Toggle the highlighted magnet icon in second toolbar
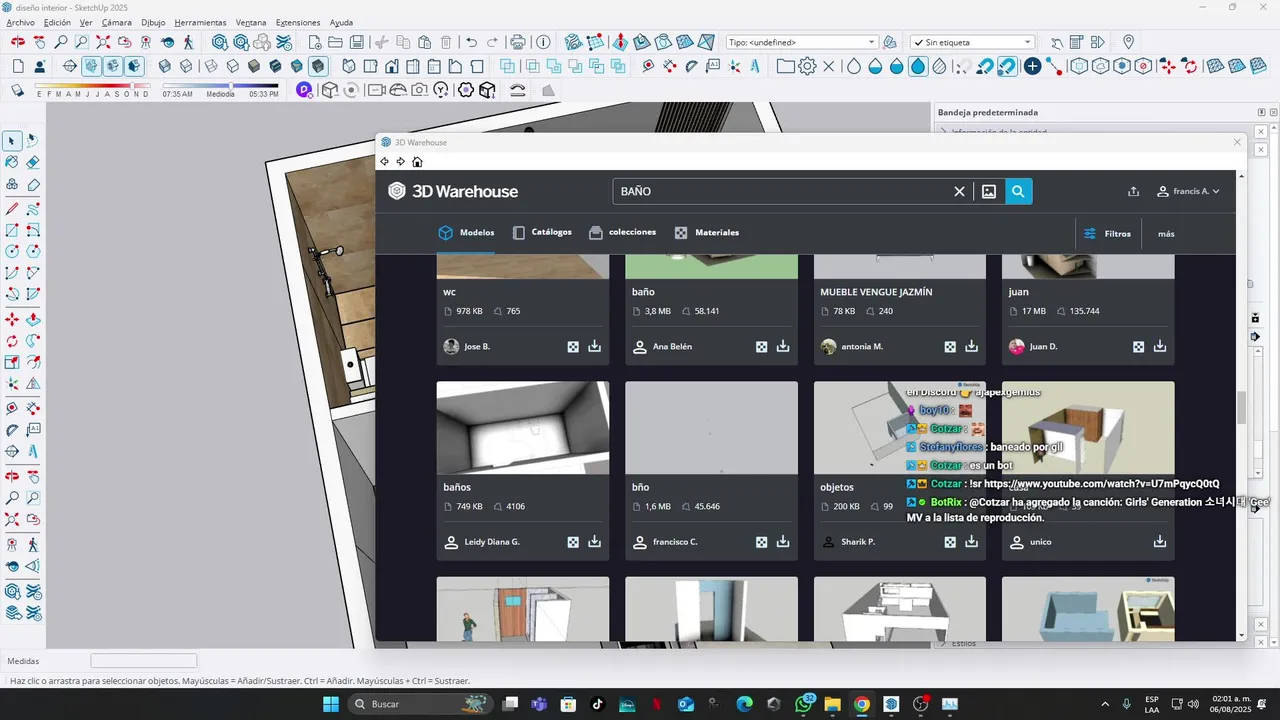This screenshot has height=720, width=1280. pyautogui.click(x=1007, y=66)
